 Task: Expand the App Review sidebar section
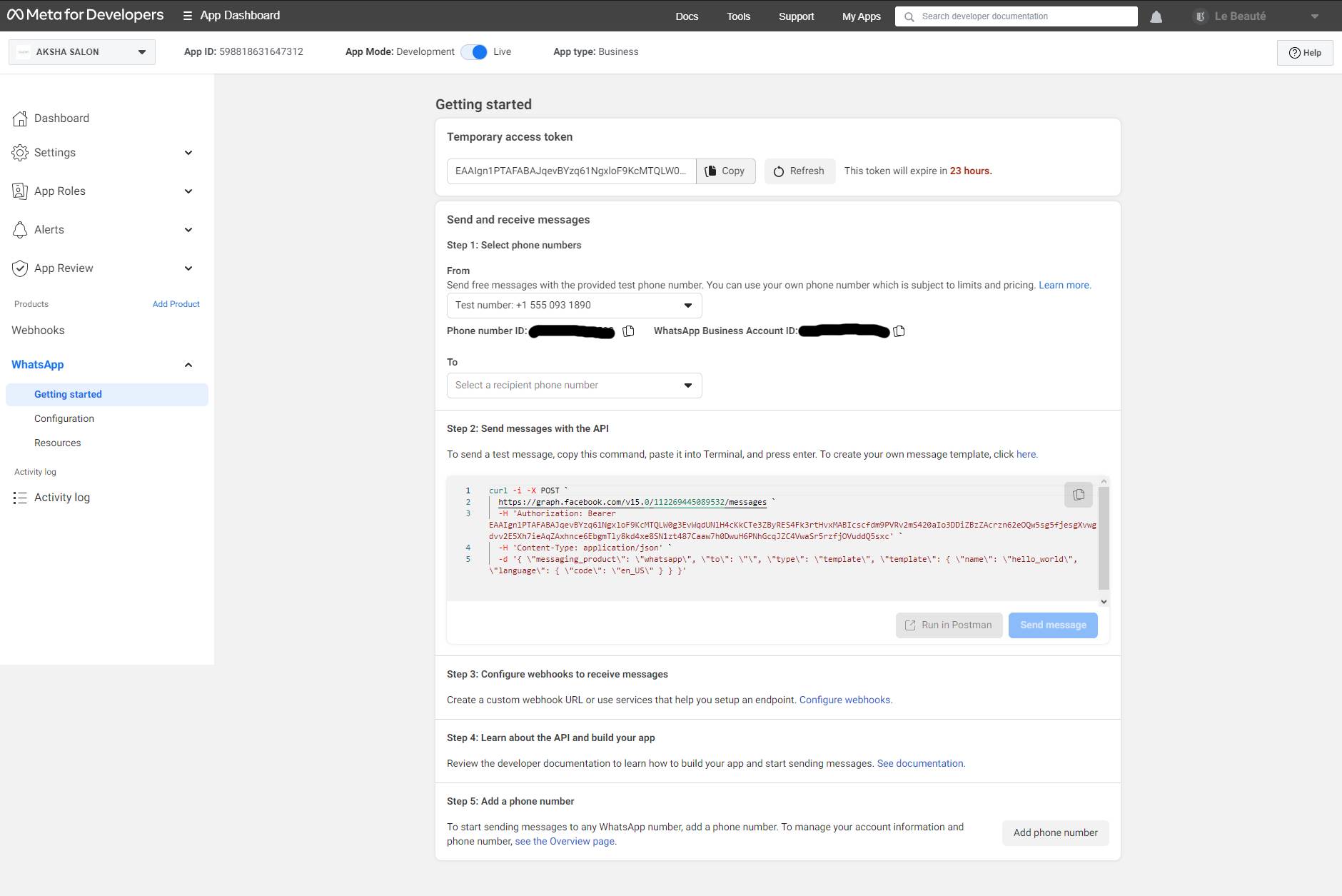(x=188, y=268)
